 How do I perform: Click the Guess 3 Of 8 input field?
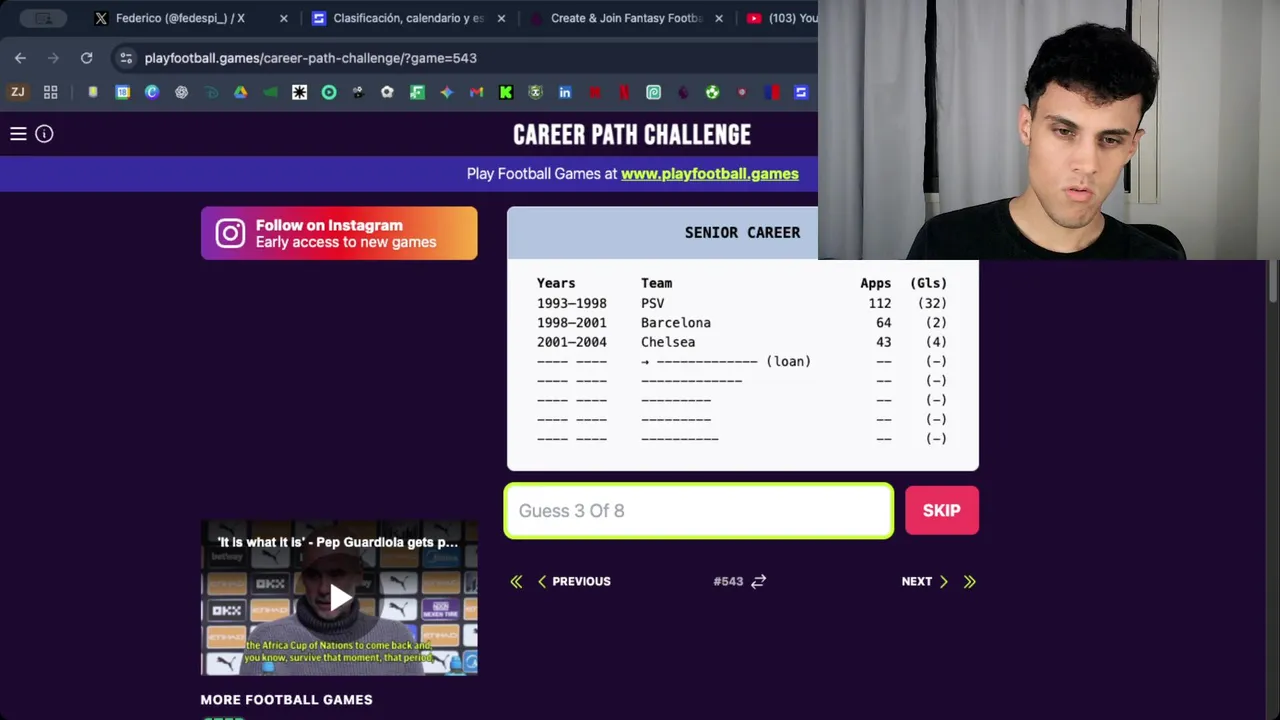click(x=699, y=510)
